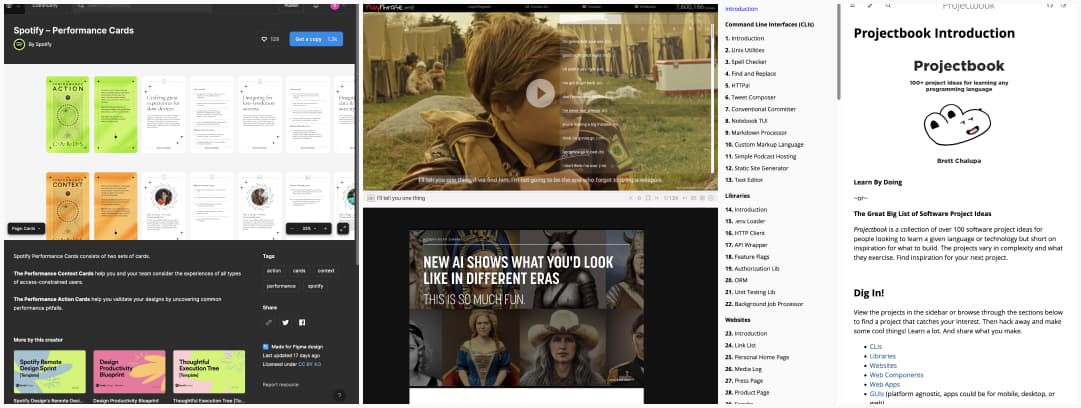Click the PlayPhrase logo icon
The image size is (1081, 408).
pyautogui.click(x=380, y=6)
